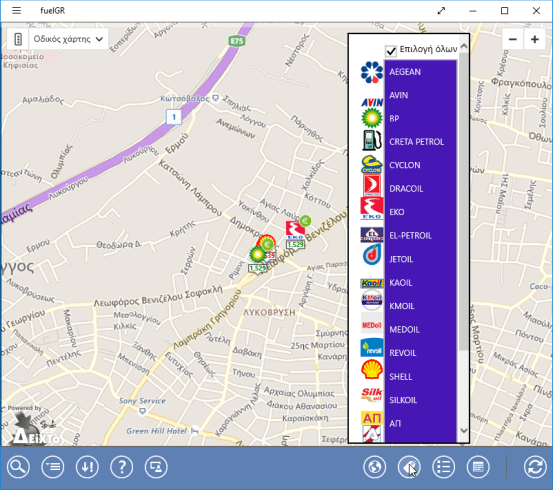Select AVIN in the brand list
Image resolution: width=553 pixels, height=490 pixels.
coord(420,95)
